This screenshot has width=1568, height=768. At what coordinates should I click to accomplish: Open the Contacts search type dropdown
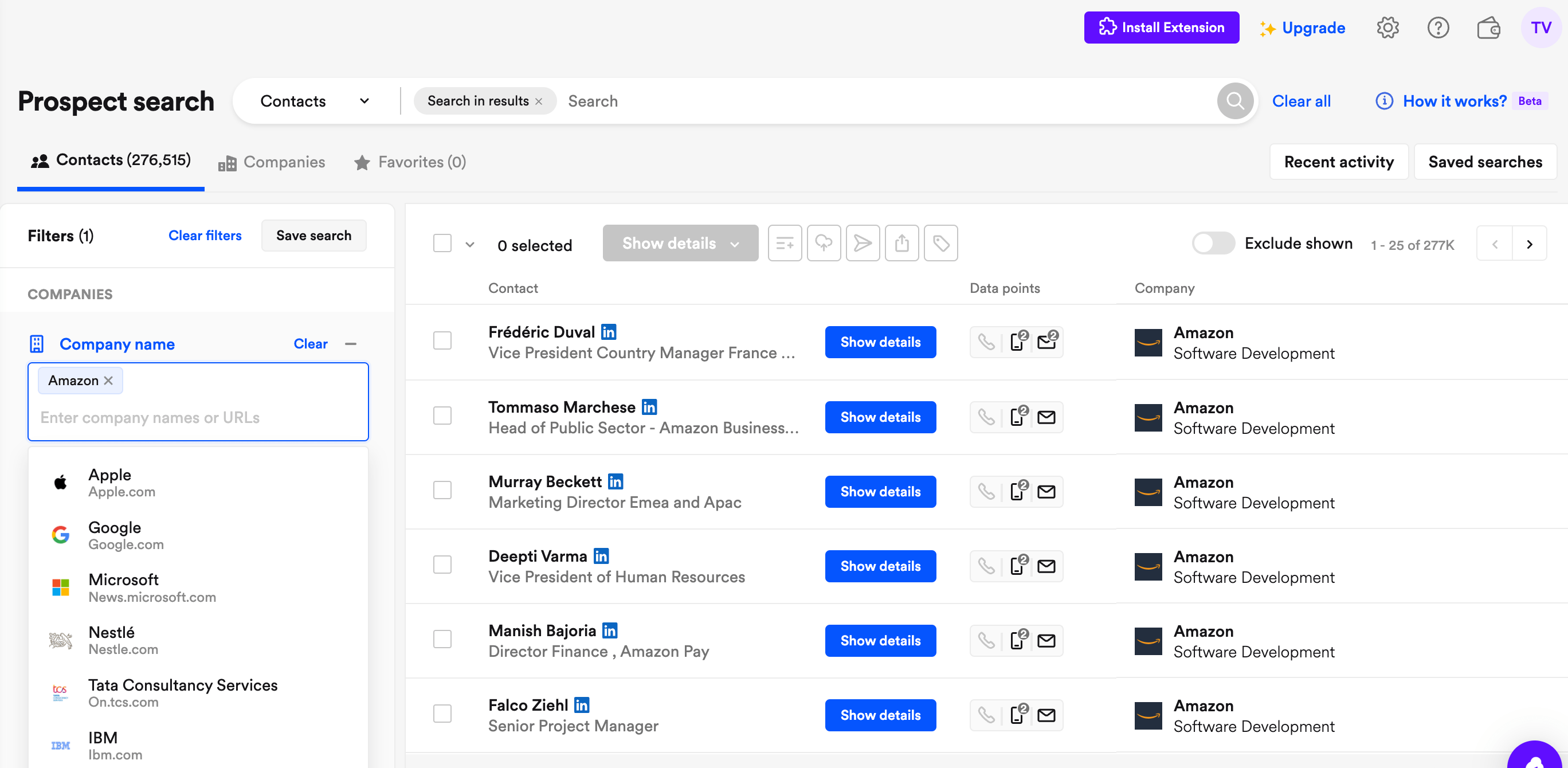tap(314, 101)
